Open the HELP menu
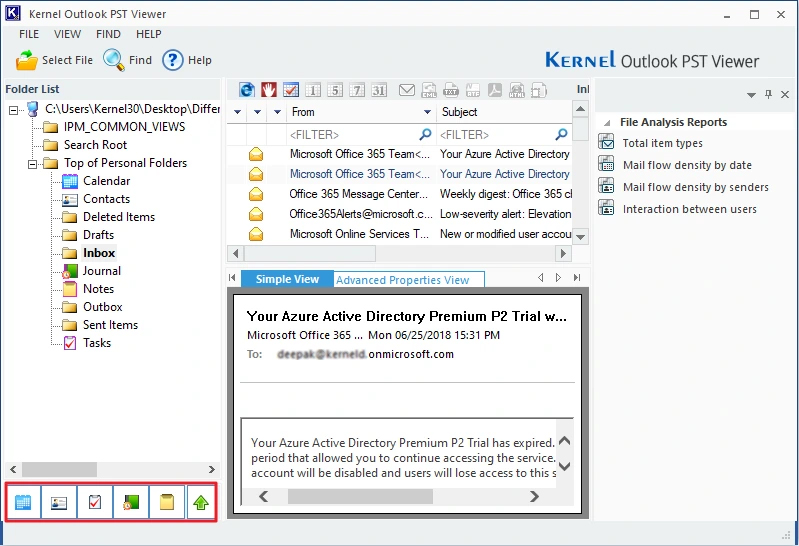This screenshot has width=799, height=546. [x=149, y=34]
